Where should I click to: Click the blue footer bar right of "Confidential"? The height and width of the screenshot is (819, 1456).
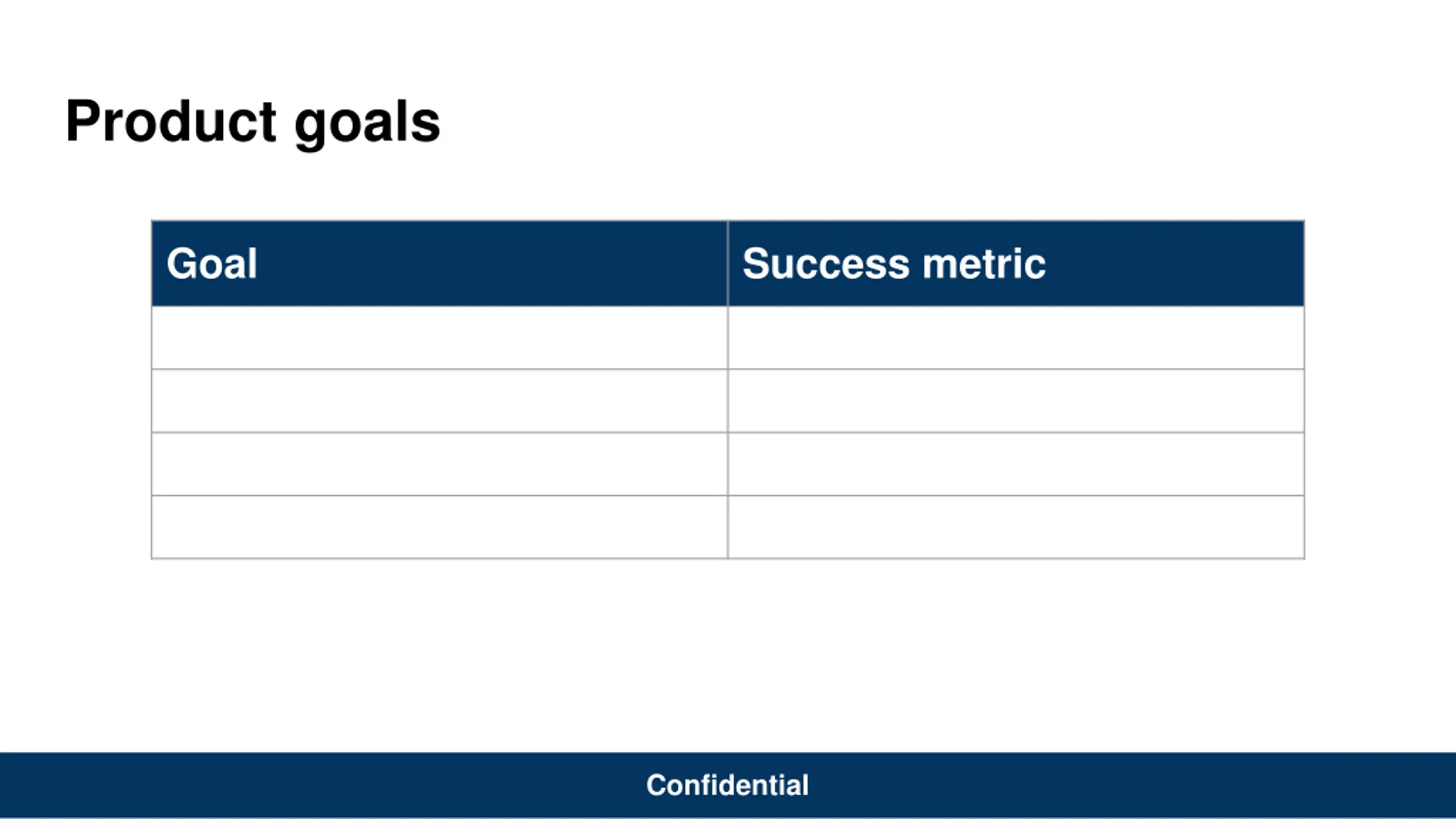click(x=1137, y=785)
